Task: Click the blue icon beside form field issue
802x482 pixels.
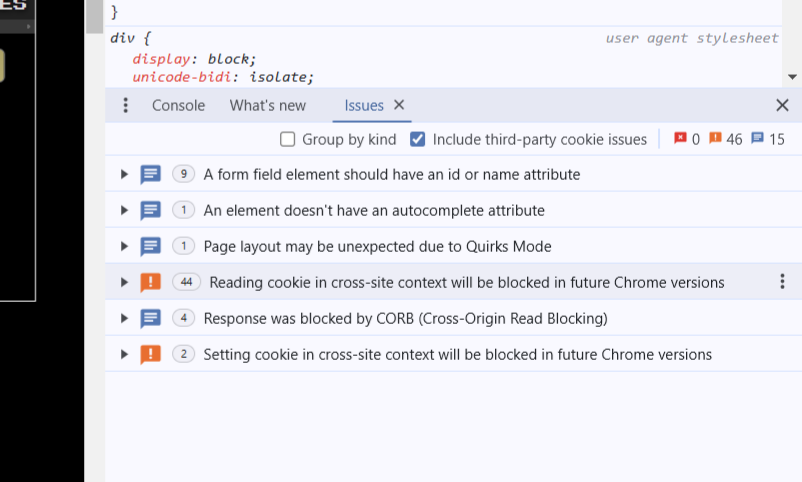Action: point(150,174)
